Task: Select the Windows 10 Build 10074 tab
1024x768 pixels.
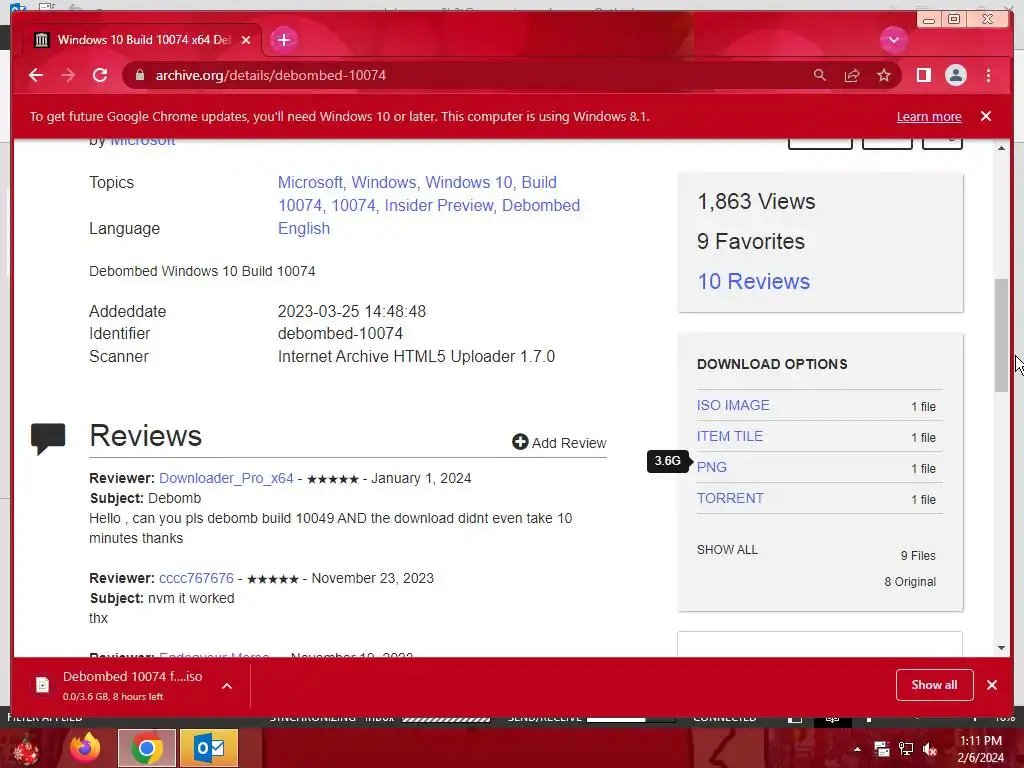Action: coord(142,40)
